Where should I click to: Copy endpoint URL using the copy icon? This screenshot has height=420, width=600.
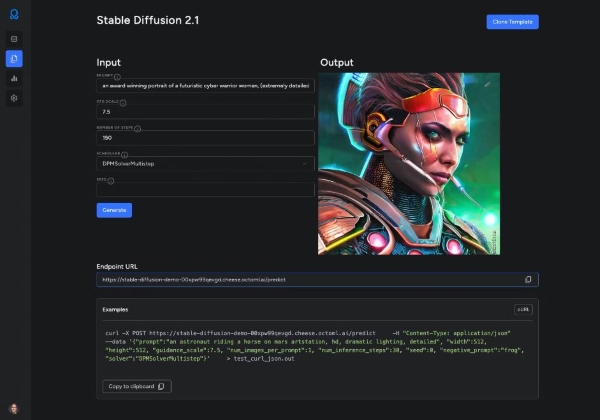tap(529, 280)
